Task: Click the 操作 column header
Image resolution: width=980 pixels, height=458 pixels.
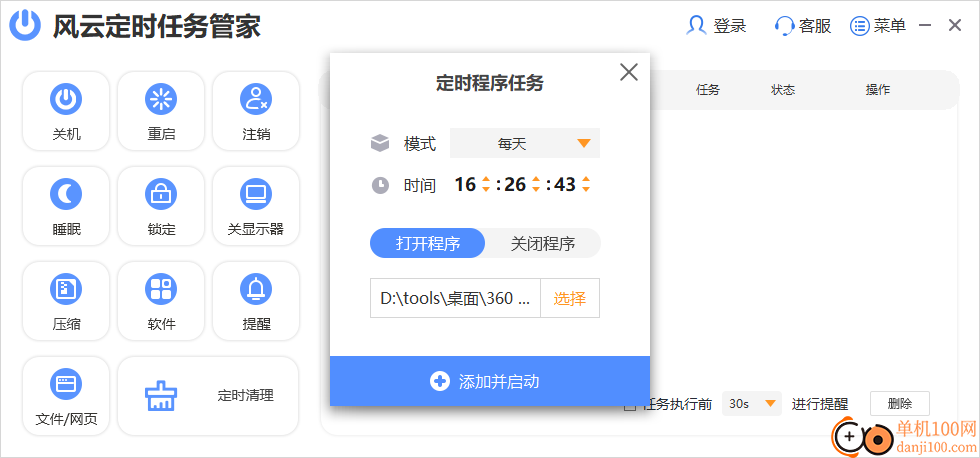Action: point(878,90)
